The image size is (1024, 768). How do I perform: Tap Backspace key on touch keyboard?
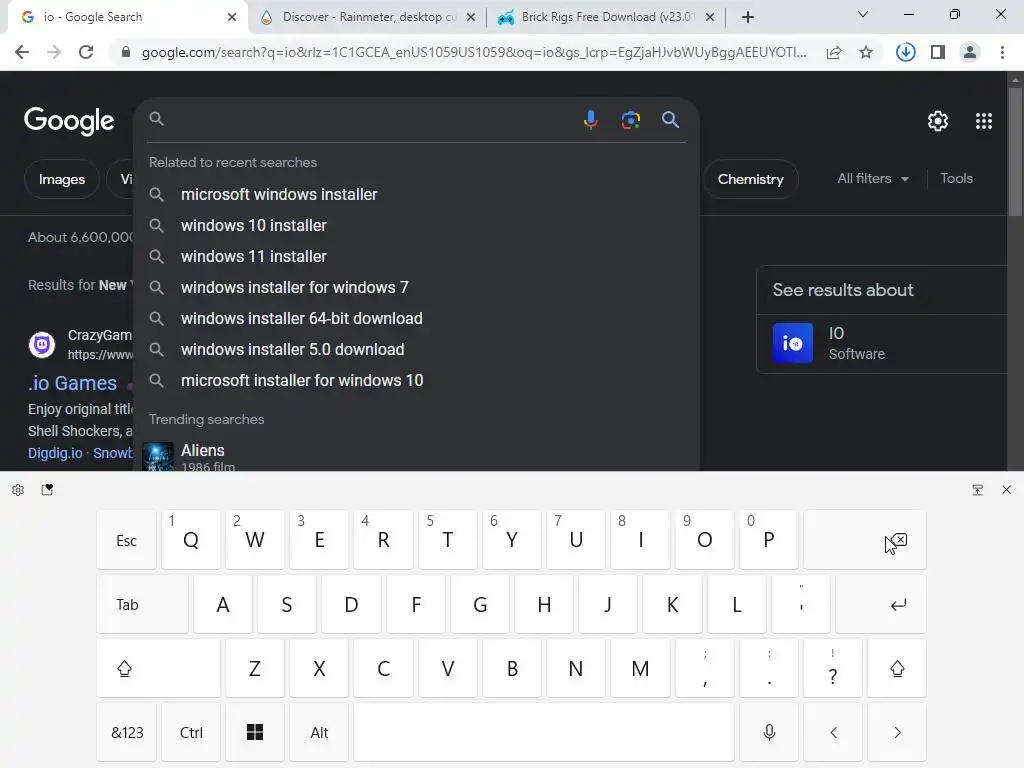[865, 540]
